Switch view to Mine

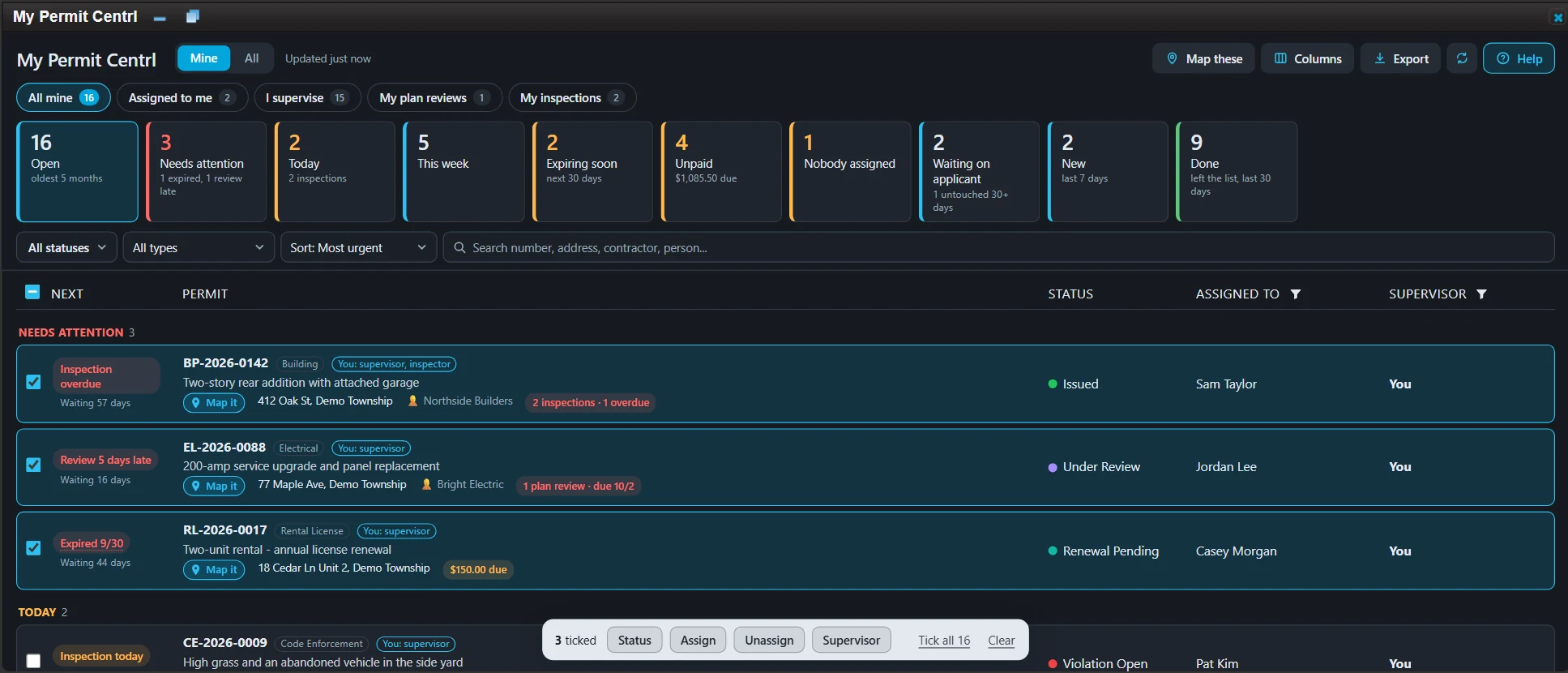(203, 58)
